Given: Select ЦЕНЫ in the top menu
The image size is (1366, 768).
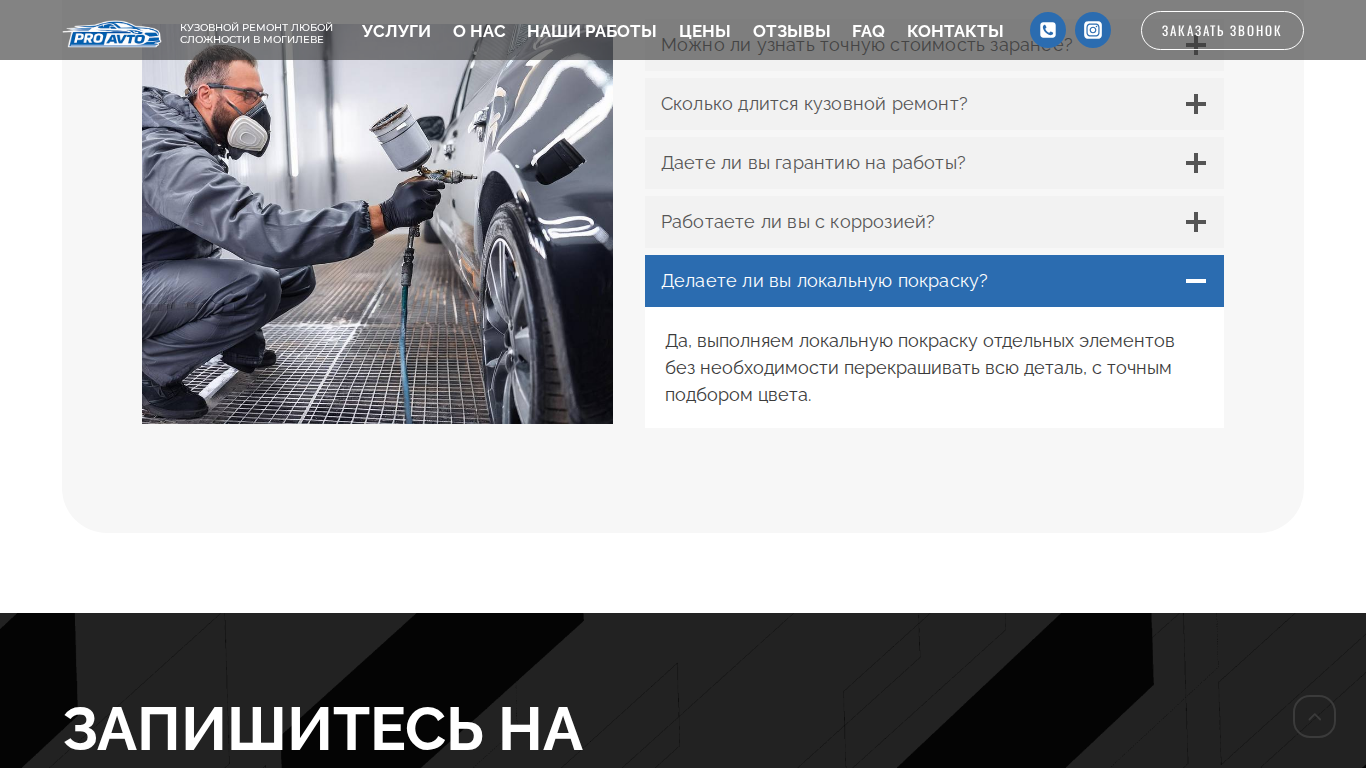Looking at the screenshot, I should [705, 31].
